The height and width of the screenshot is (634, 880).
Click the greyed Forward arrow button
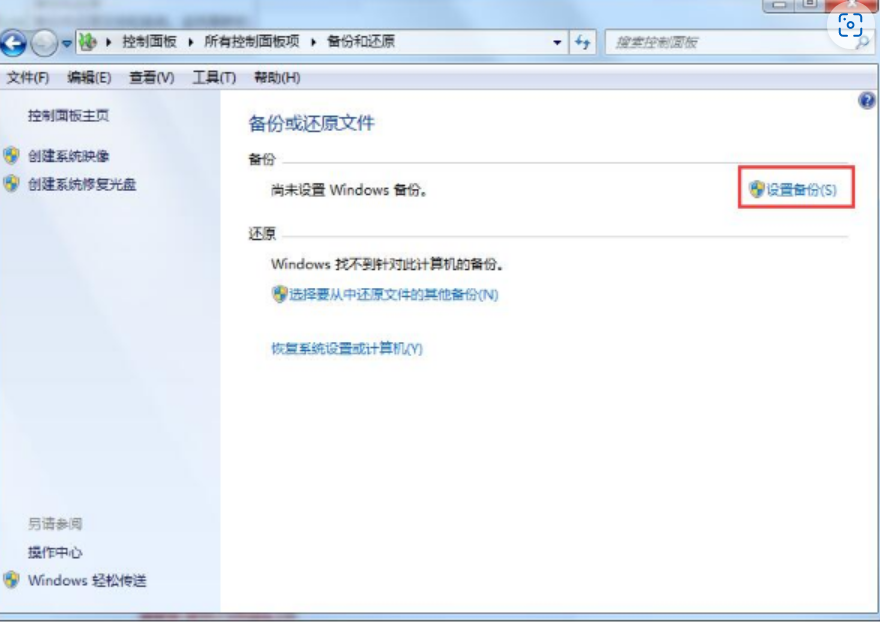point(44,43)
